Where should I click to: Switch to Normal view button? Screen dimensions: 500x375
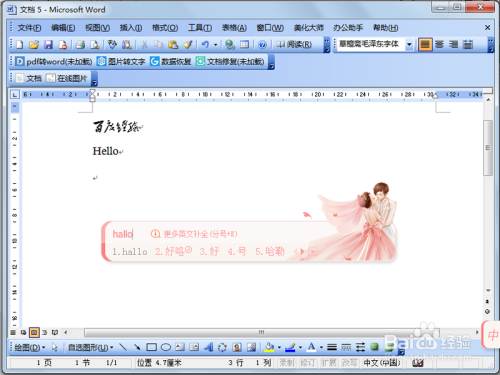[13, 332]
